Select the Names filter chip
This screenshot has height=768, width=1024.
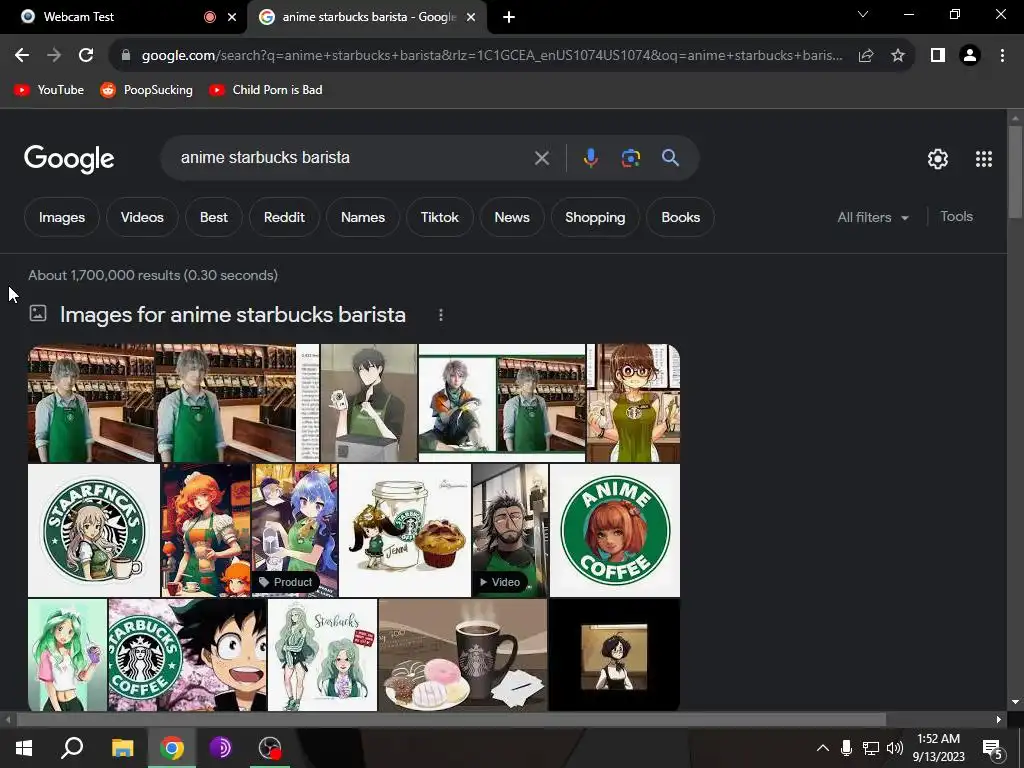tap(362, 217)
